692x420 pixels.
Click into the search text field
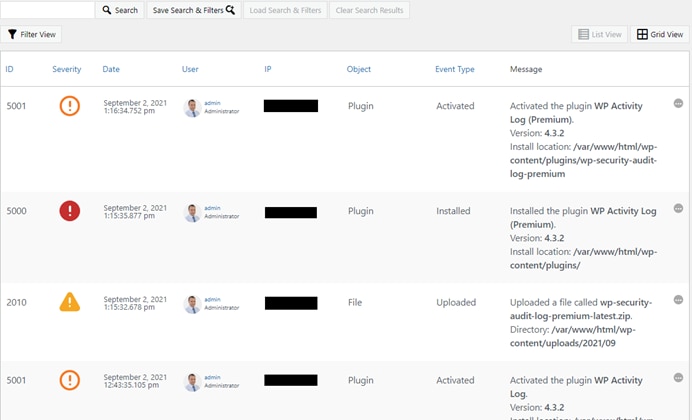[x=47, y=10]
